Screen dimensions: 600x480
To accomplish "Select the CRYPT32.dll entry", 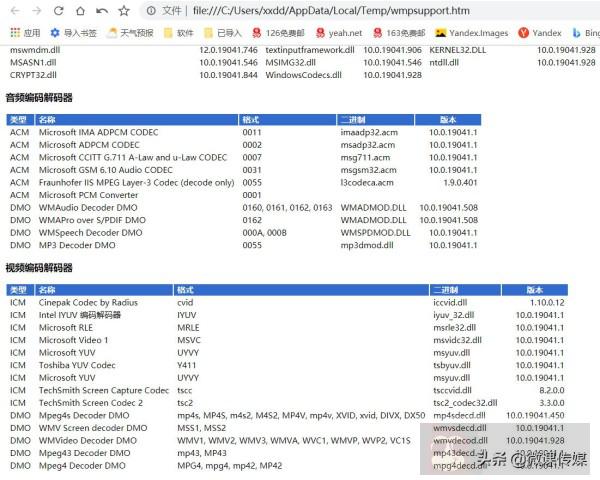I will click(x=33, y=75).
